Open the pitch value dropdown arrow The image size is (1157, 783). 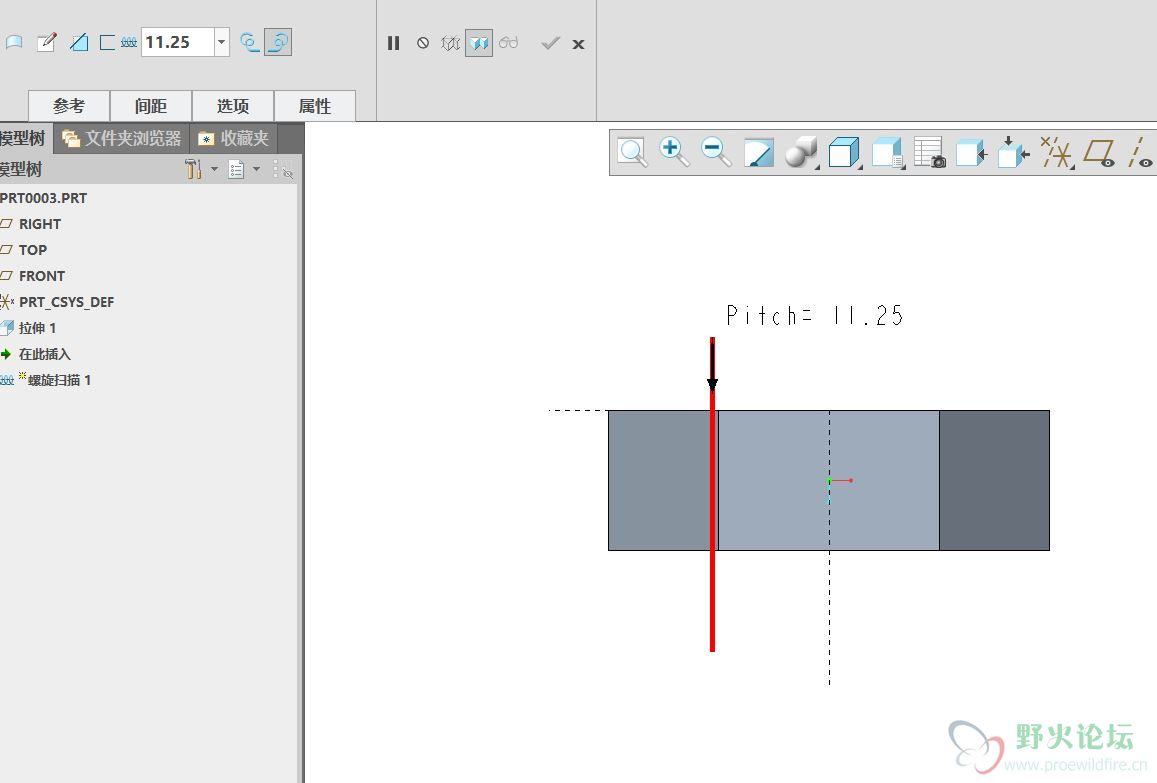(221, 42)
